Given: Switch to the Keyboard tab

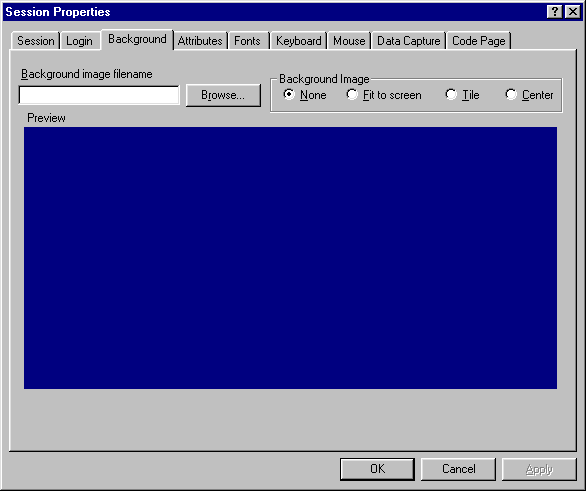Looking at the screenshot, I should coord(299,41).
